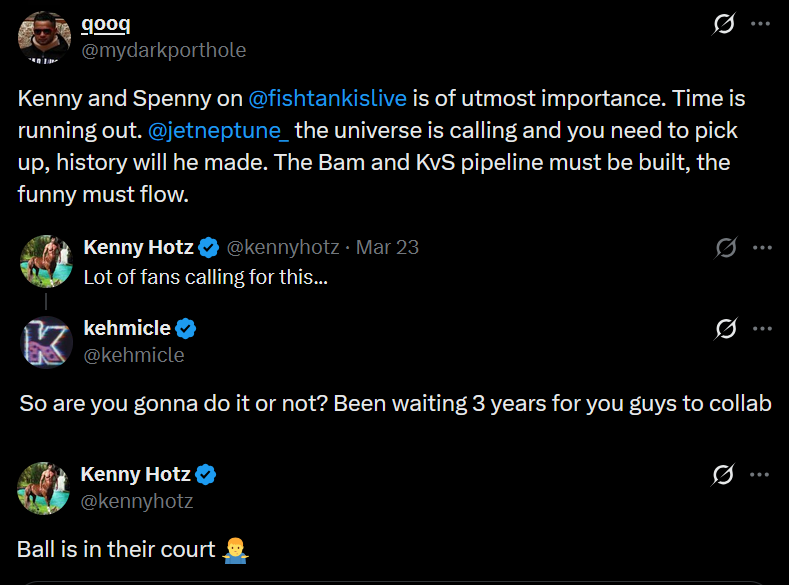Click the Grok icon on quoted Kenny Hotz post
789x585 pixels.
727,247
